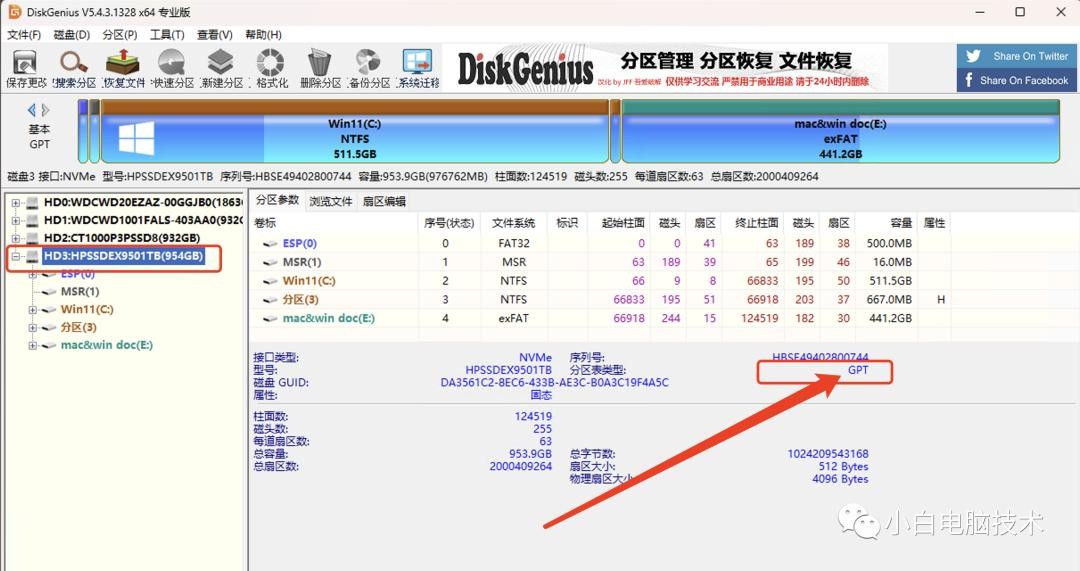Launch the 恢复文件 file recovery tool

124,67
